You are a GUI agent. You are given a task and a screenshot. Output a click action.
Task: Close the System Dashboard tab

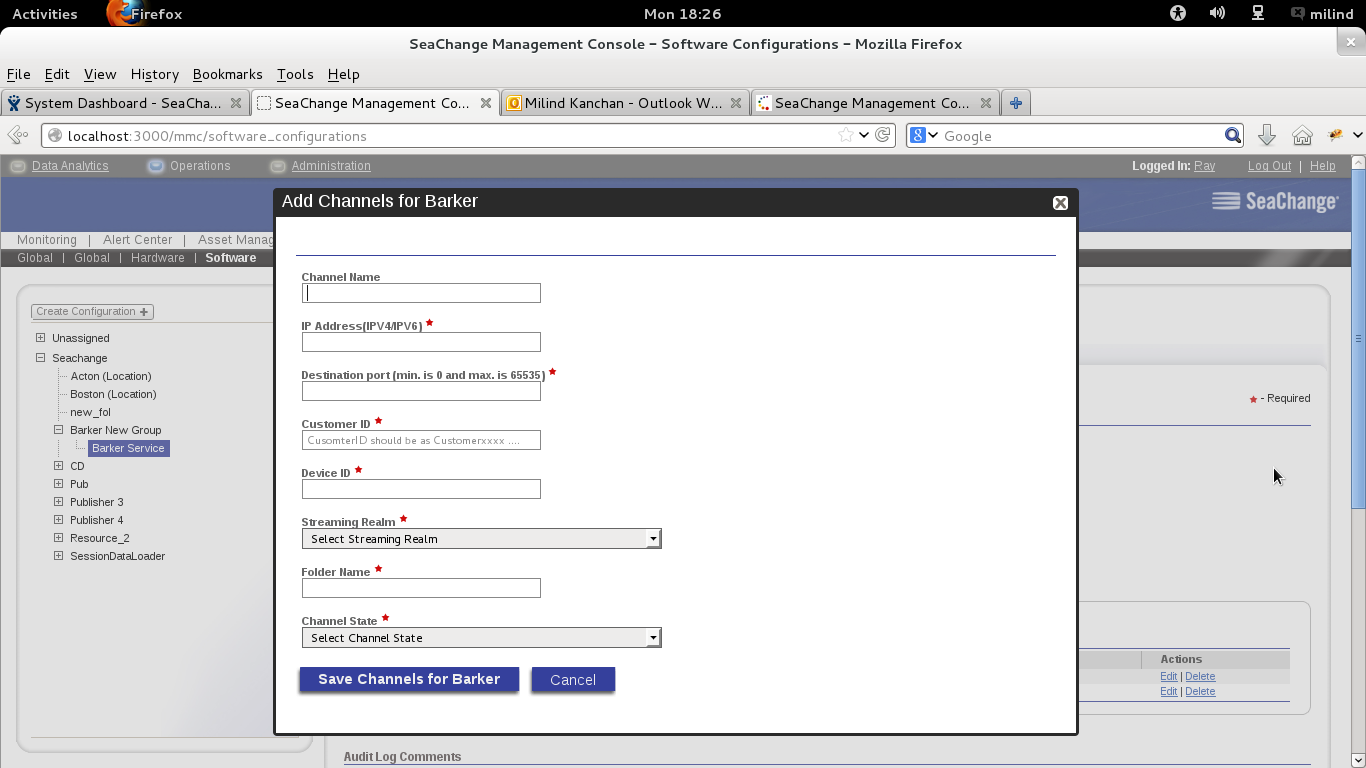[236, 103]
